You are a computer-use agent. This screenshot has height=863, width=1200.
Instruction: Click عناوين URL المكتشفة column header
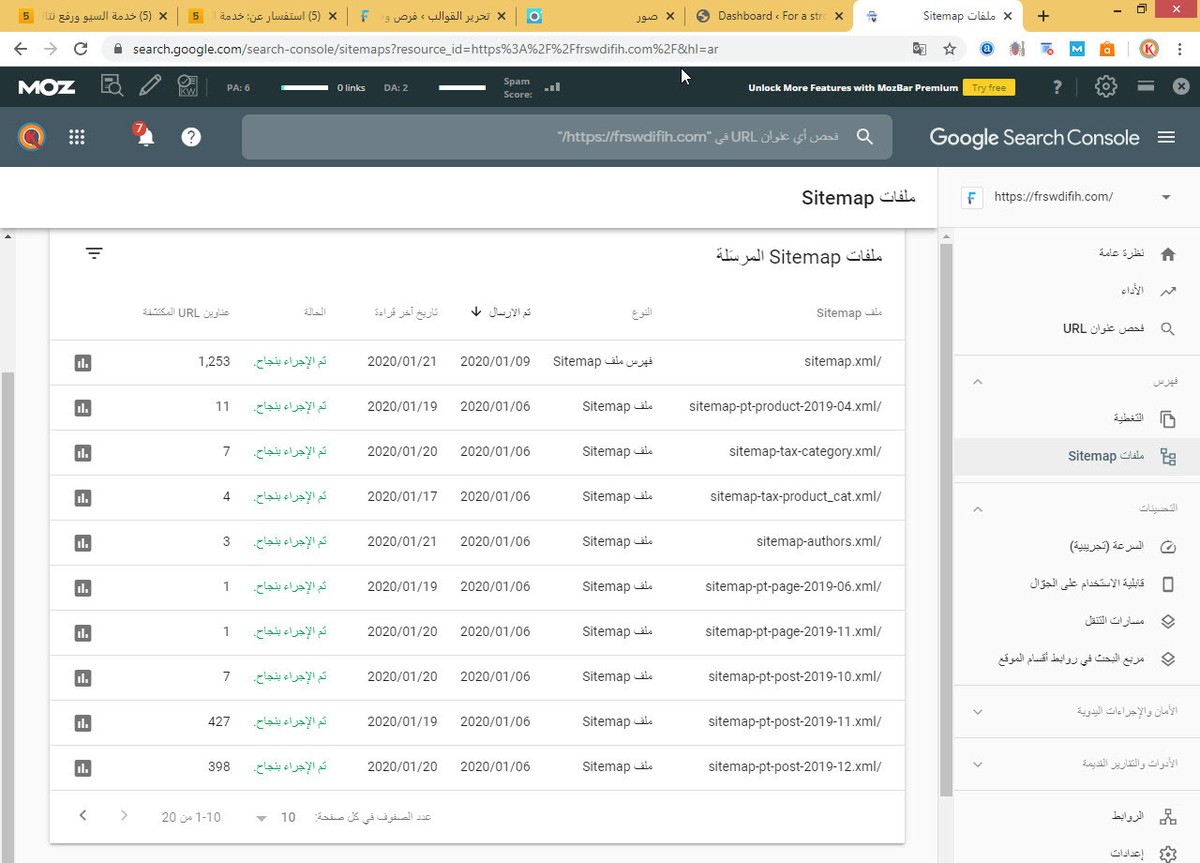186,312
